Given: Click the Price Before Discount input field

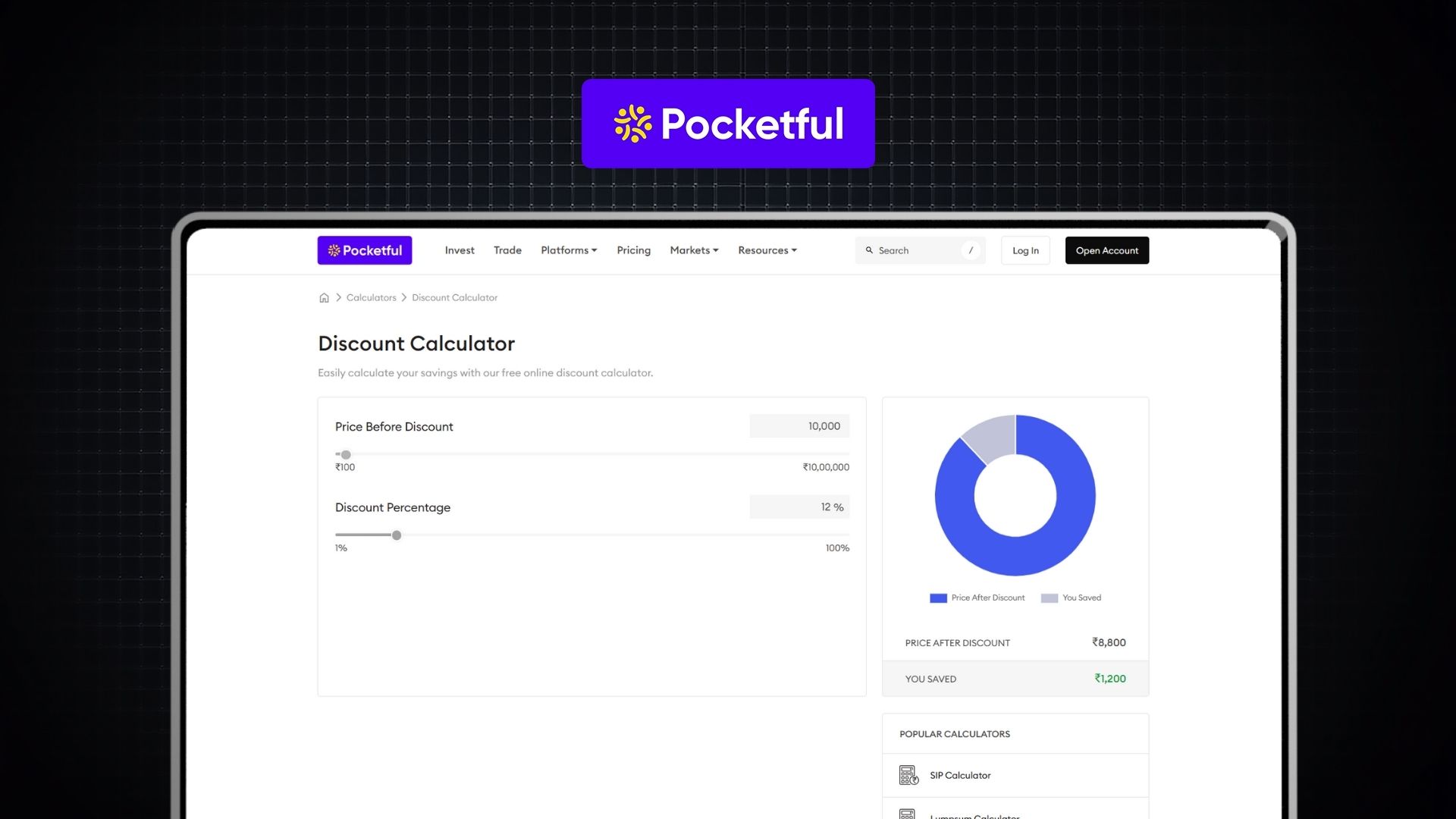Looking at the screenshot, I should coord(799,426).
